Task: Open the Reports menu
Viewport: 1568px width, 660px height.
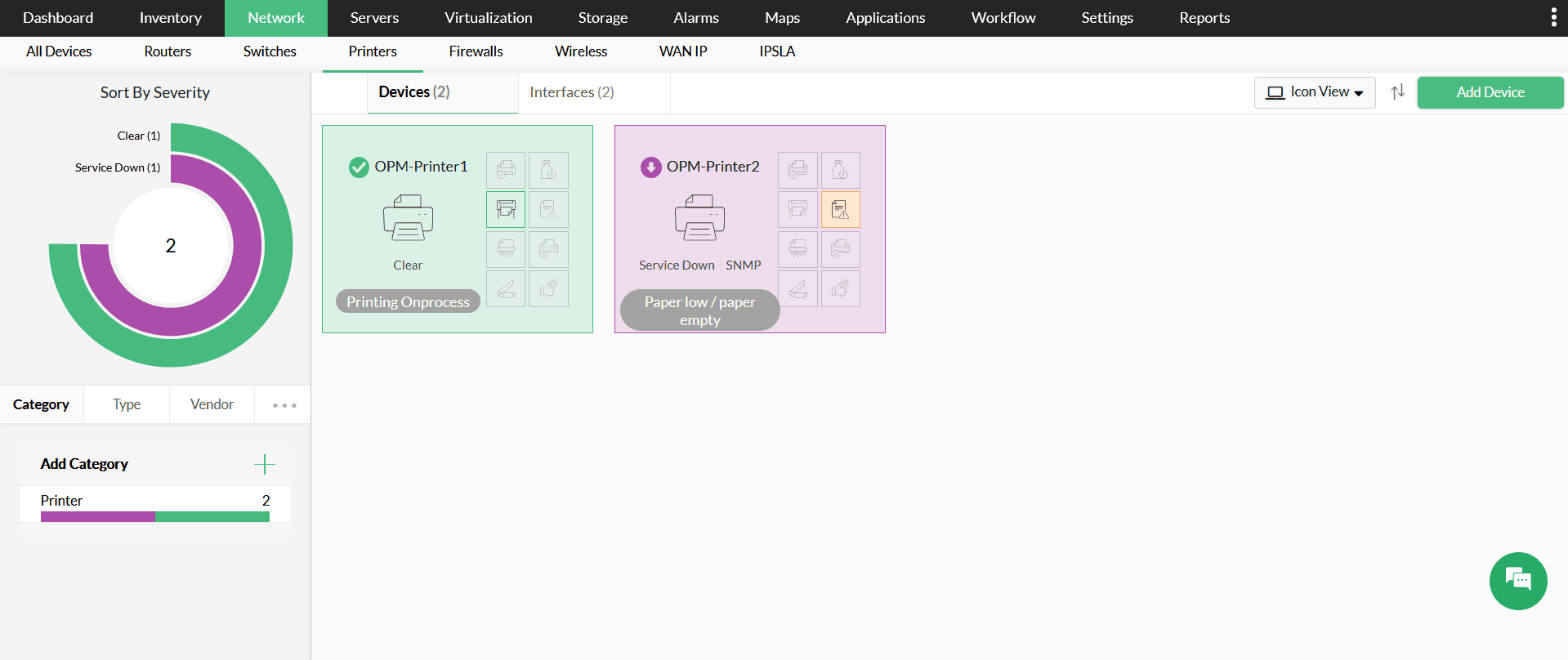Action: coord(1204,18)
